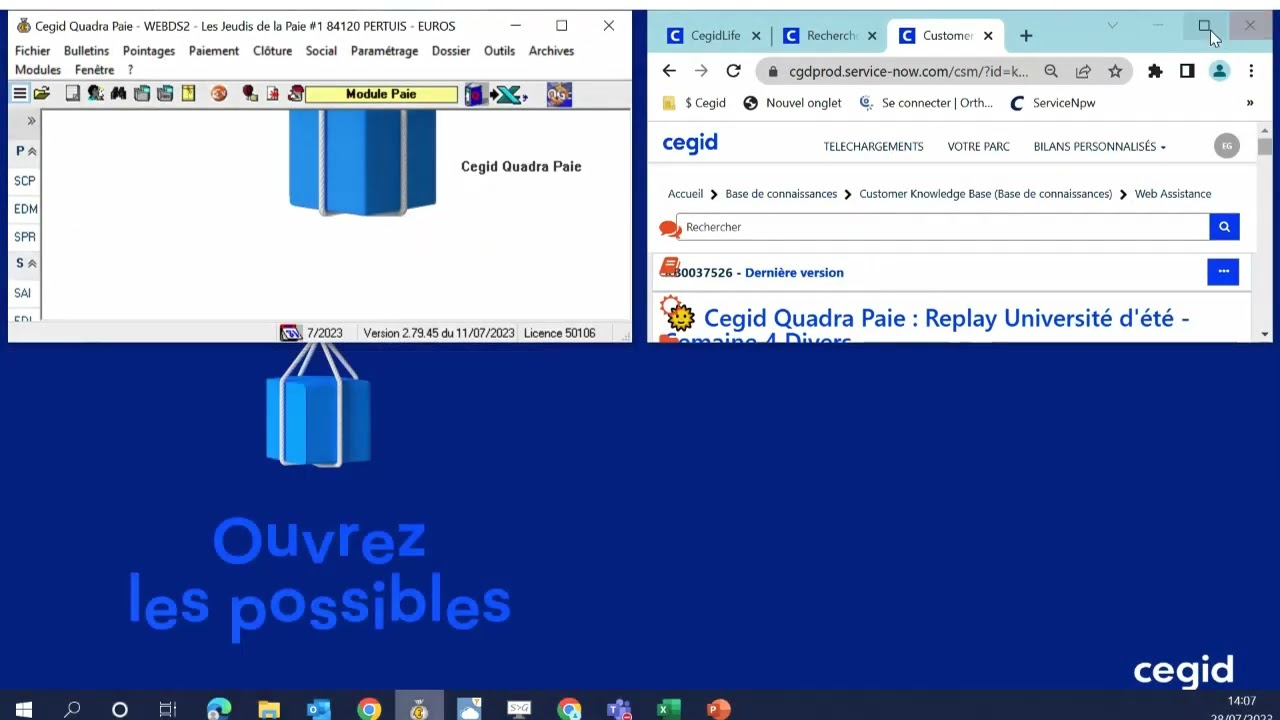Click the Module Paie button
This screenshot has width=1280, height=720.
point(381,94)
